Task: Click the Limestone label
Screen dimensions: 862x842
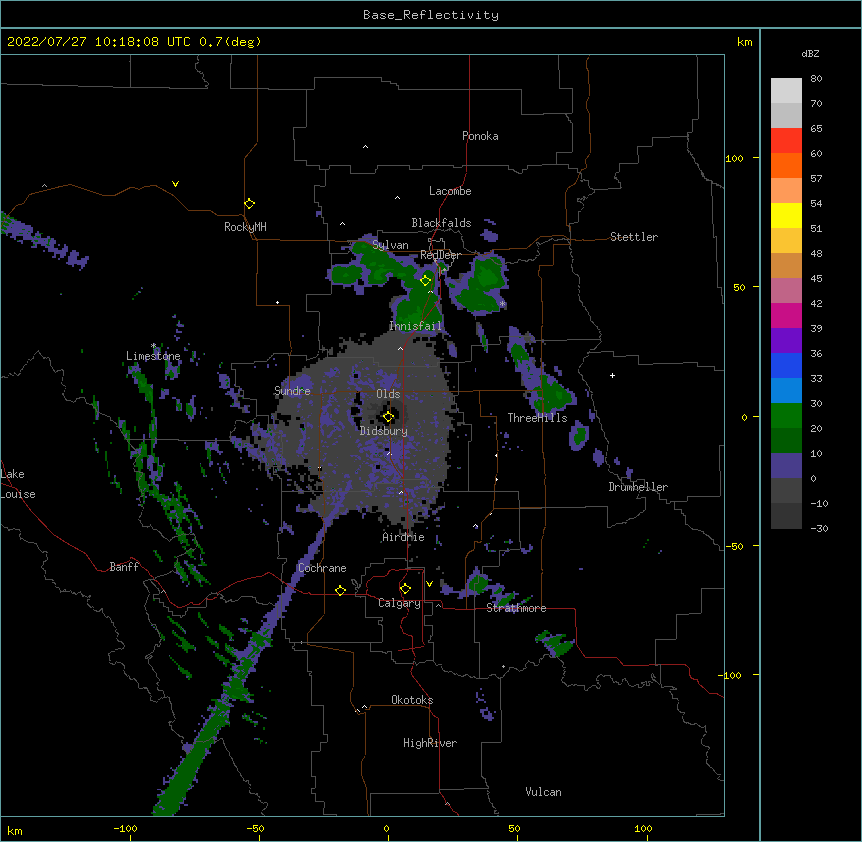Action: click(153, 356)
